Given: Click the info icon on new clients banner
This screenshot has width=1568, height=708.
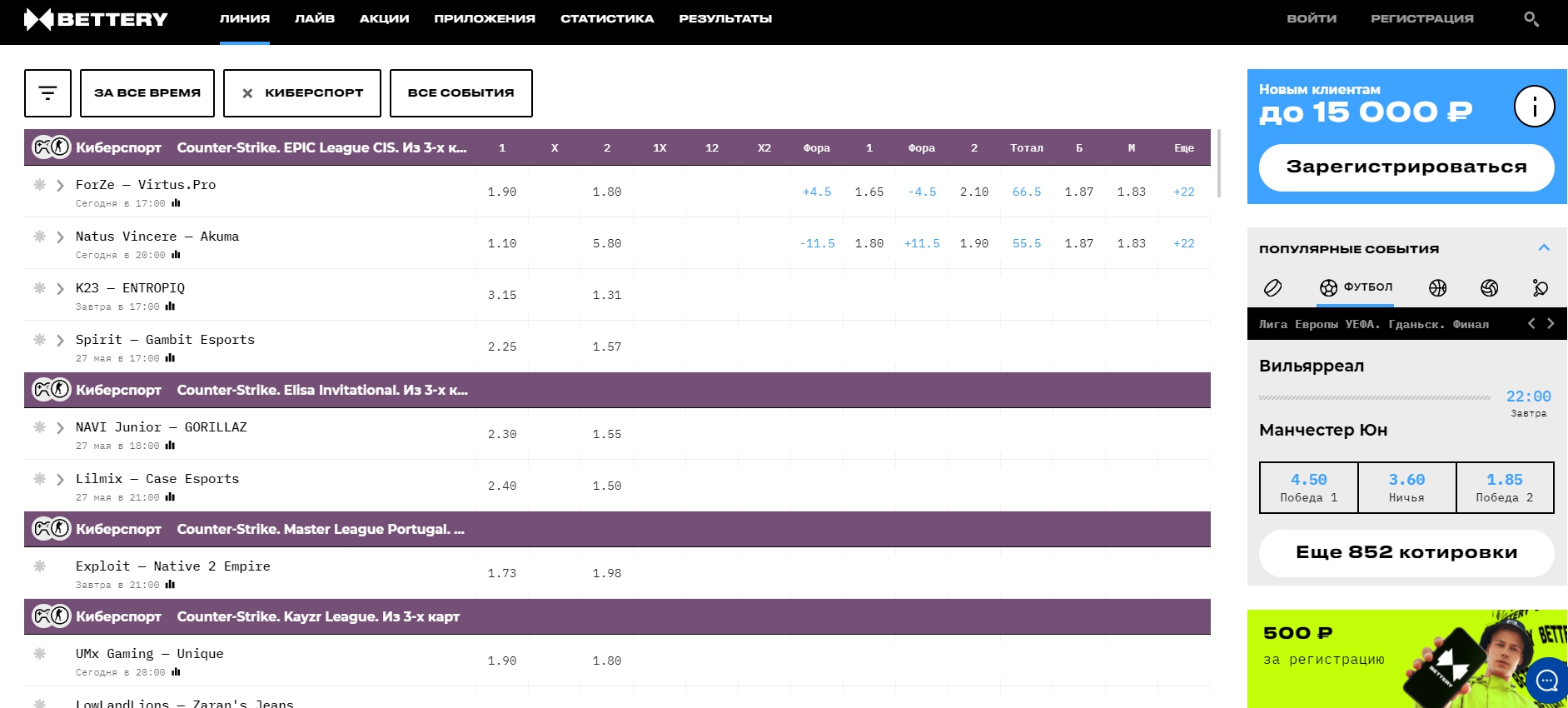Looking at the screenshot, I should (x=1534, y=107).
